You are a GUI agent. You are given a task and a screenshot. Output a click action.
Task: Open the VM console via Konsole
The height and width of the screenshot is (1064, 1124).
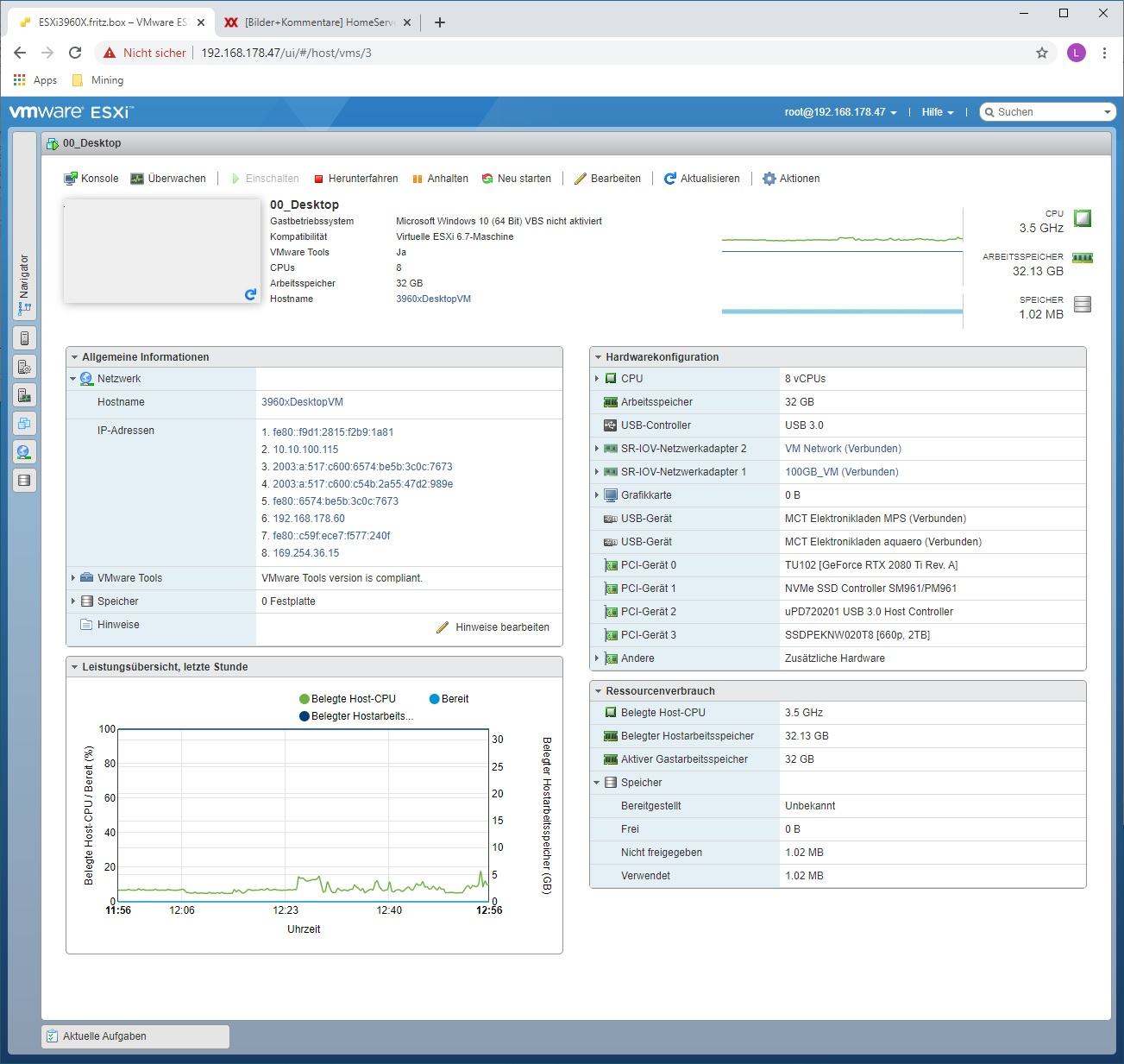click(x=91, y=179)
